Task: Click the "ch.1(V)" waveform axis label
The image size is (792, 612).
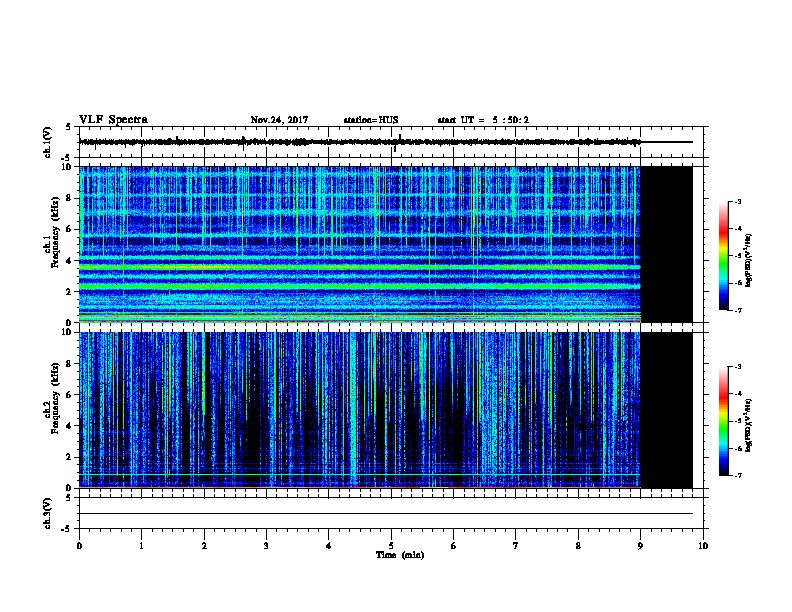Action: coord(48,142)
